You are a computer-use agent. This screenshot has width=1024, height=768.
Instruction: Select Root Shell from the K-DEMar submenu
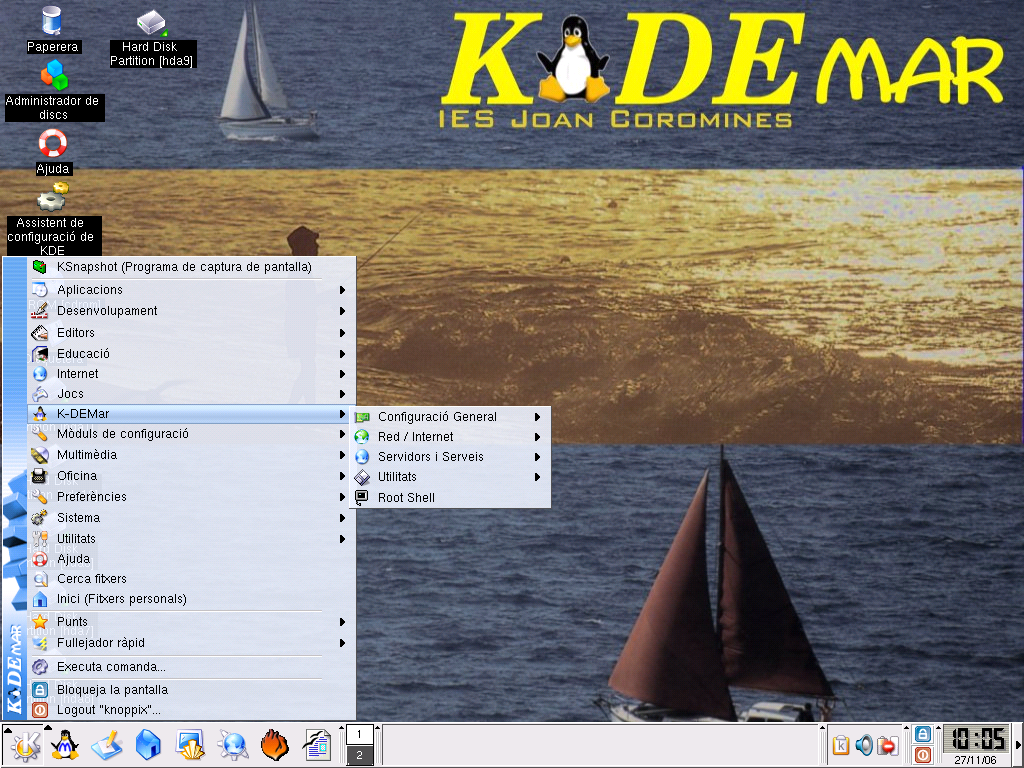point(406,498)
